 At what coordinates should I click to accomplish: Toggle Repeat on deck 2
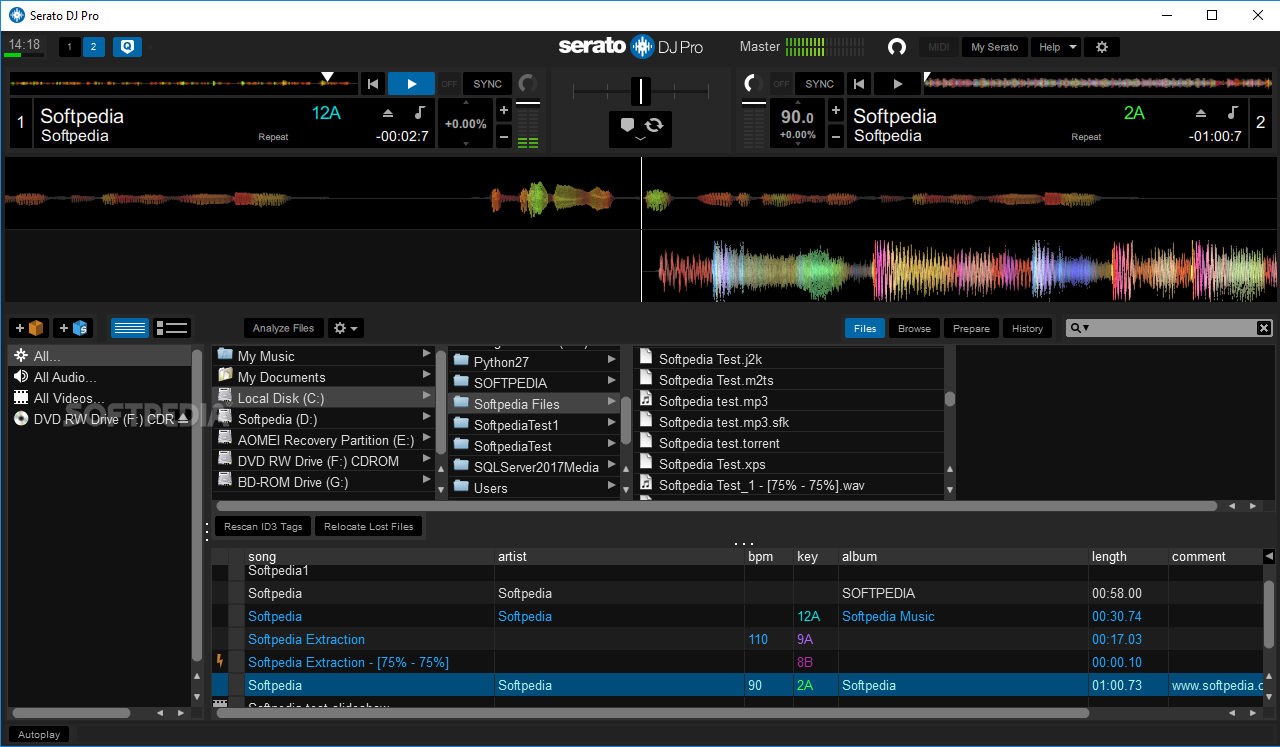click(x=1086, y=137)
